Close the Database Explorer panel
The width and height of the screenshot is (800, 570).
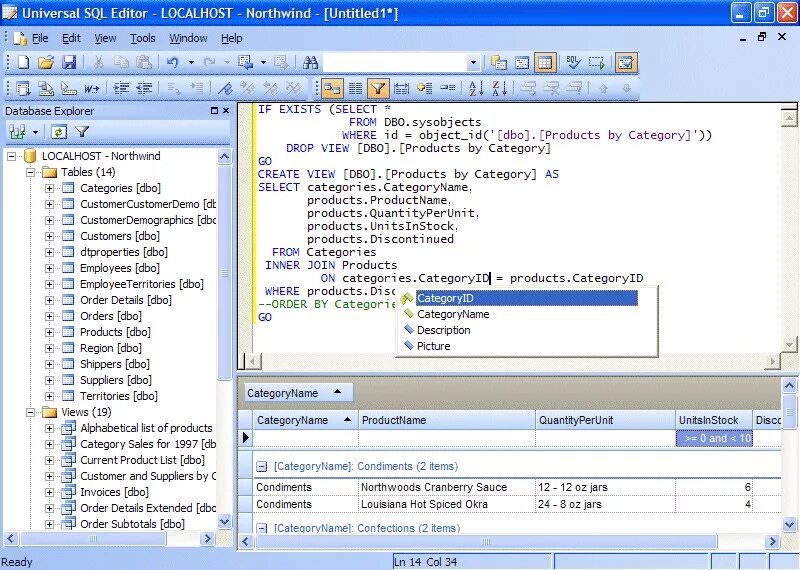(226, 111)
